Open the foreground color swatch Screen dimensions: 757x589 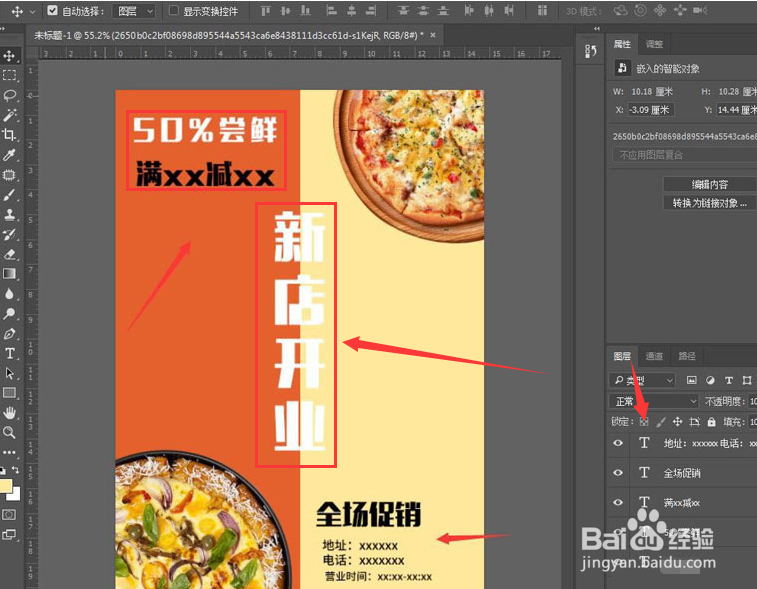(x=5, y=485)
